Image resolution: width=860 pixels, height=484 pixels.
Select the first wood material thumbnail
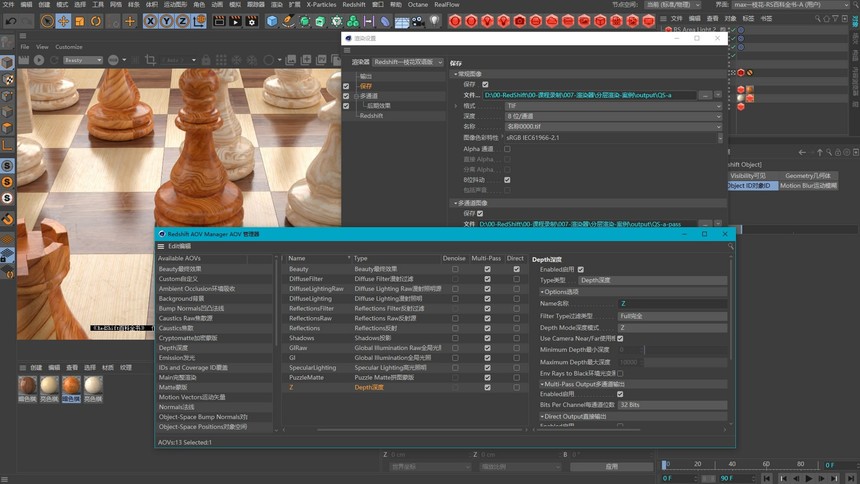27,385
